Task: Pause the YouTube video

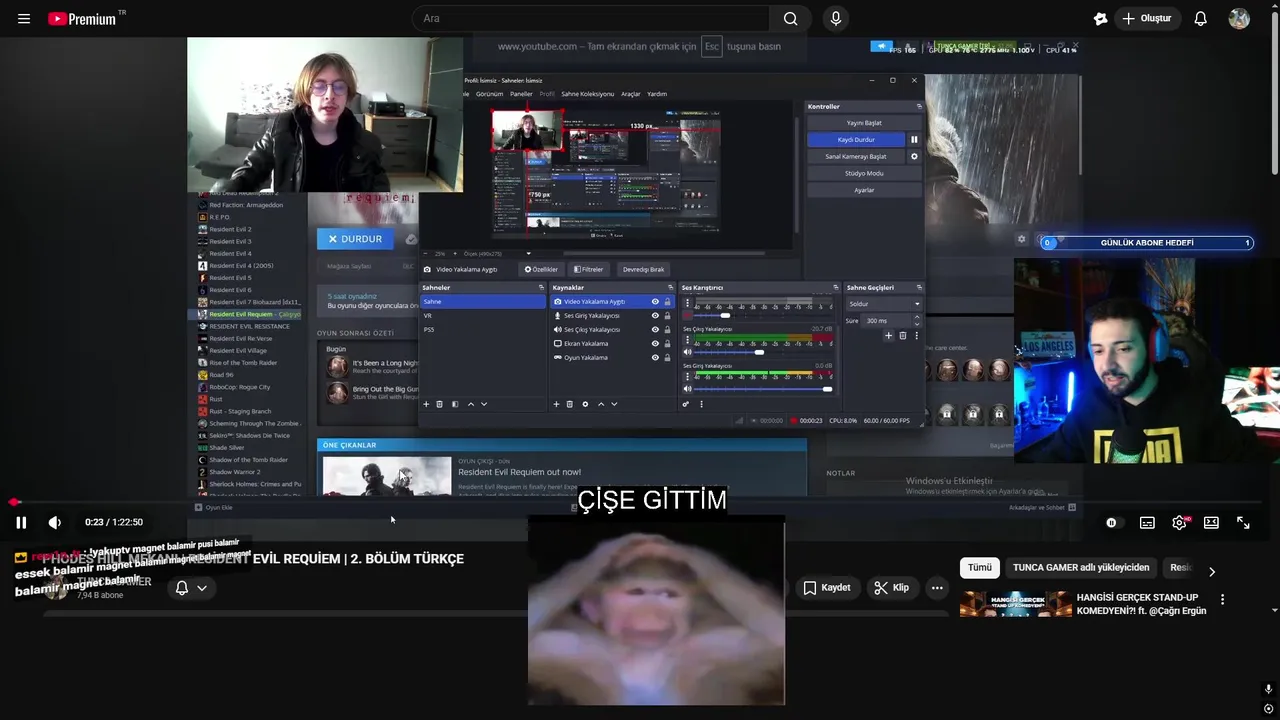Action: pyautogui.click(x=21, y=522)
